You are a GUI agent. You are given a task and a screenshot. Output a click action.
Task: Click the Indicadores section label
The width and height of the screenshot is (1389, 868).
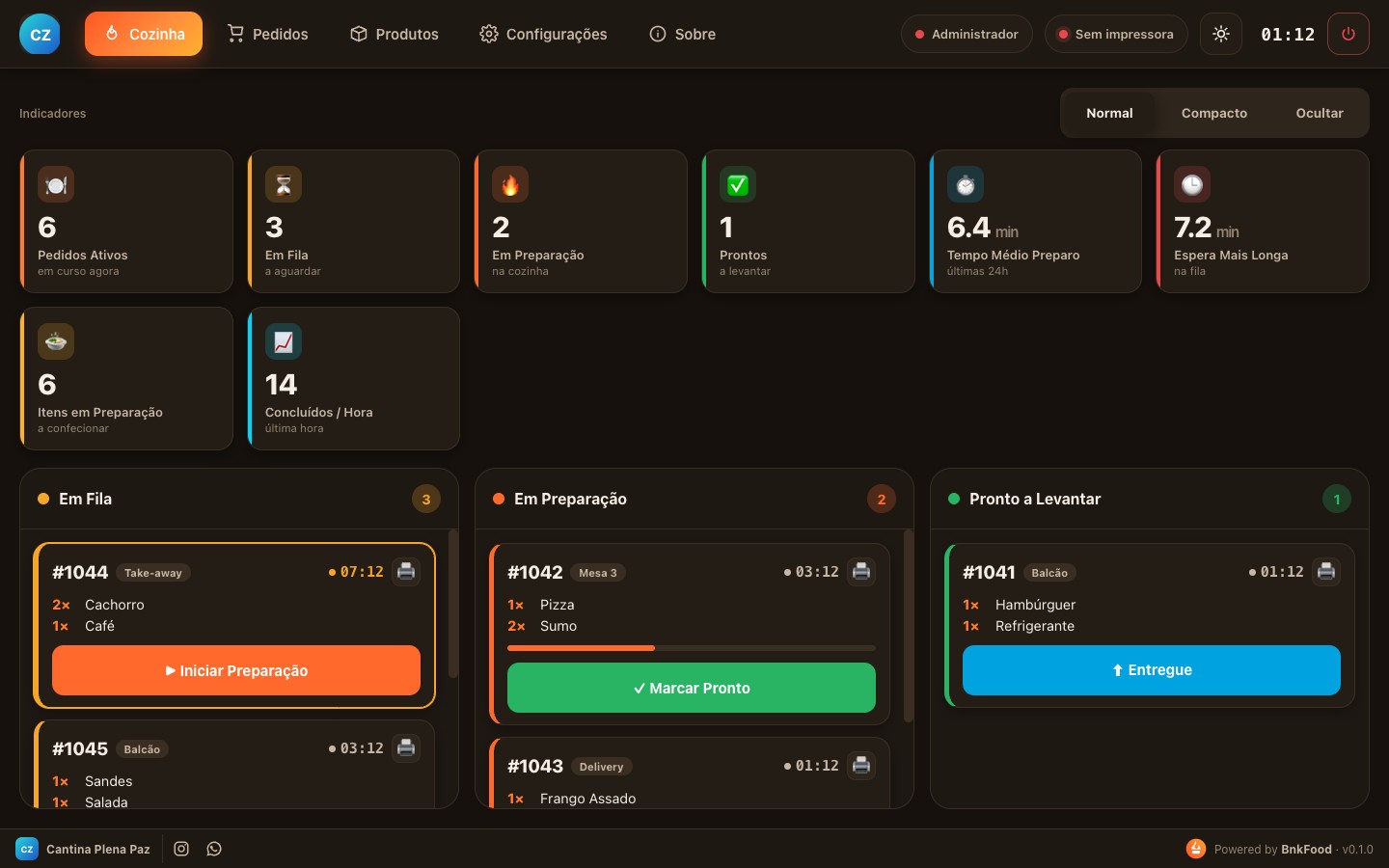pyautogui.click(x=53, y=114)
